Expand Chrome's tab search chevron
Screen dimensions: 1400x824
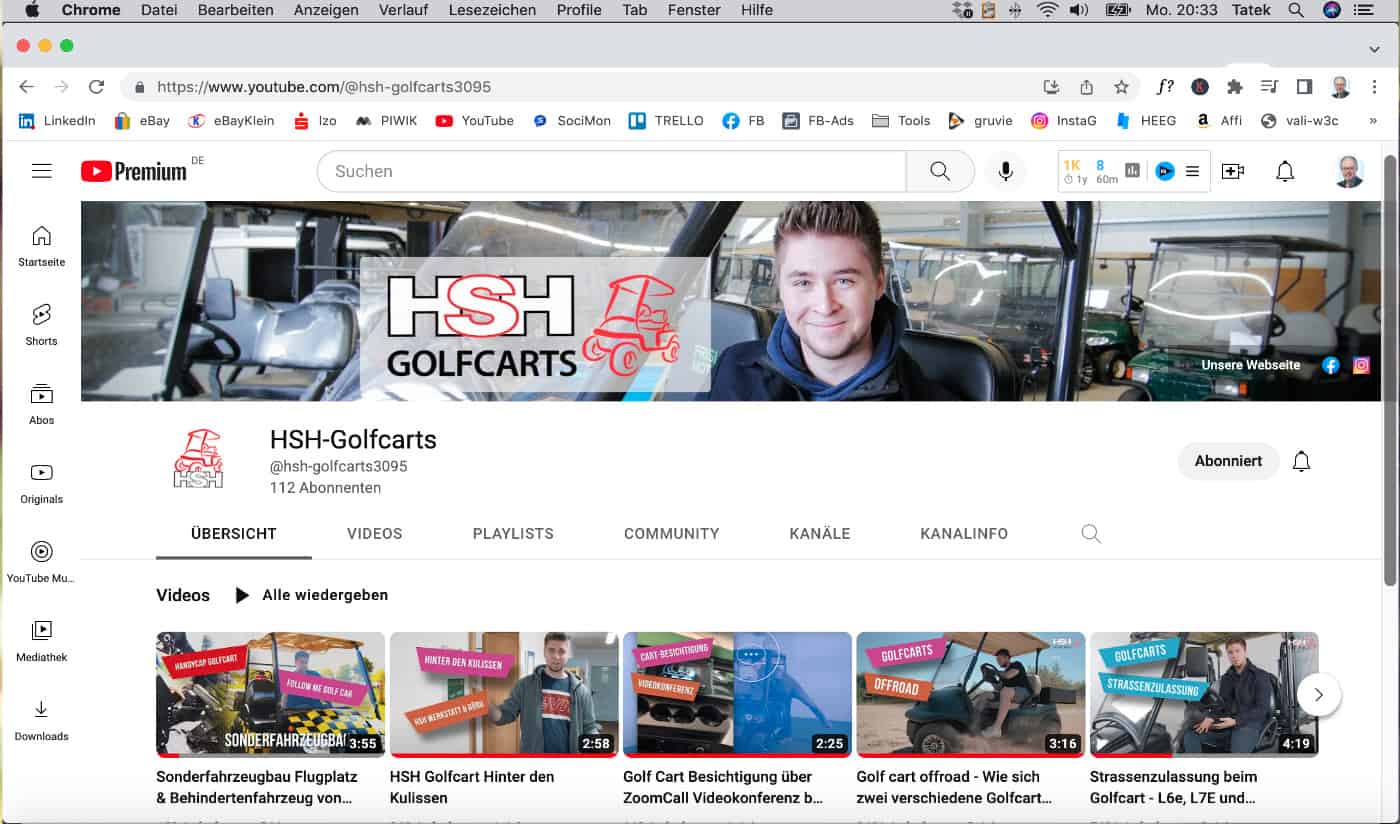point(1374,48)
